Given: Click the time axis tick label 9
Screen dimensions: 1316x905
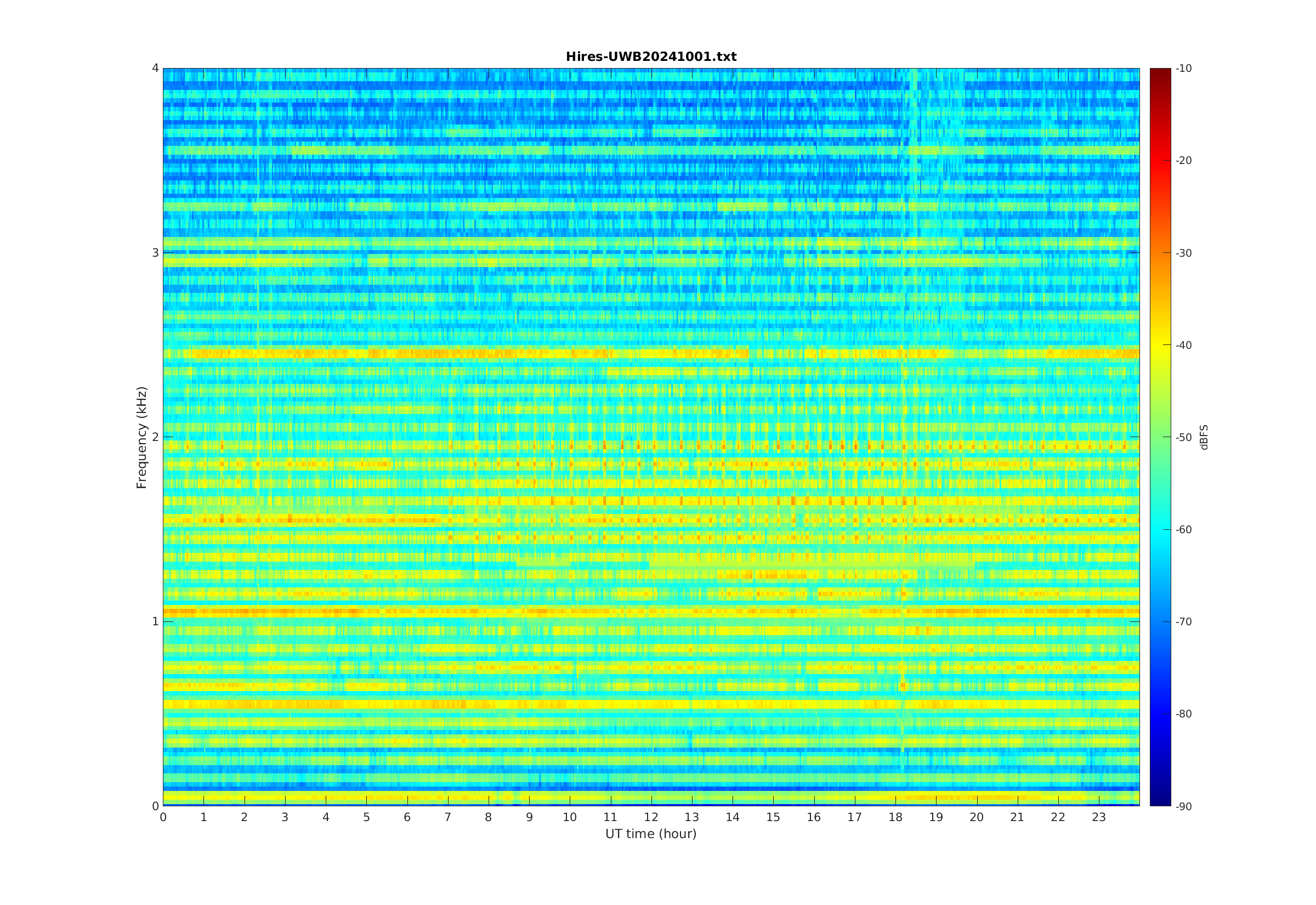Looking at the screenshot, I should click(x=529, y=817).
